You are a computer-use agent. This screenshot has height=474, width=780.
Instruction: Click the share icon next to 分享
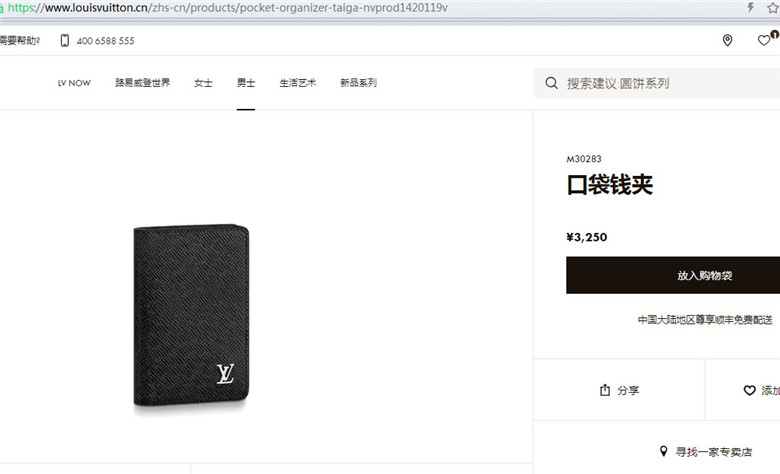coord(604,390)
